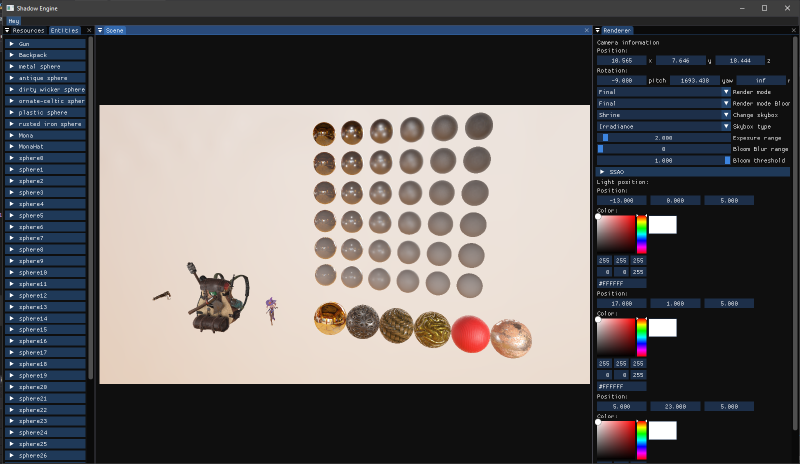Collapse the Scene panel using its triangle icon
Viewport: 800px width, 464px height.
(100, 31)
